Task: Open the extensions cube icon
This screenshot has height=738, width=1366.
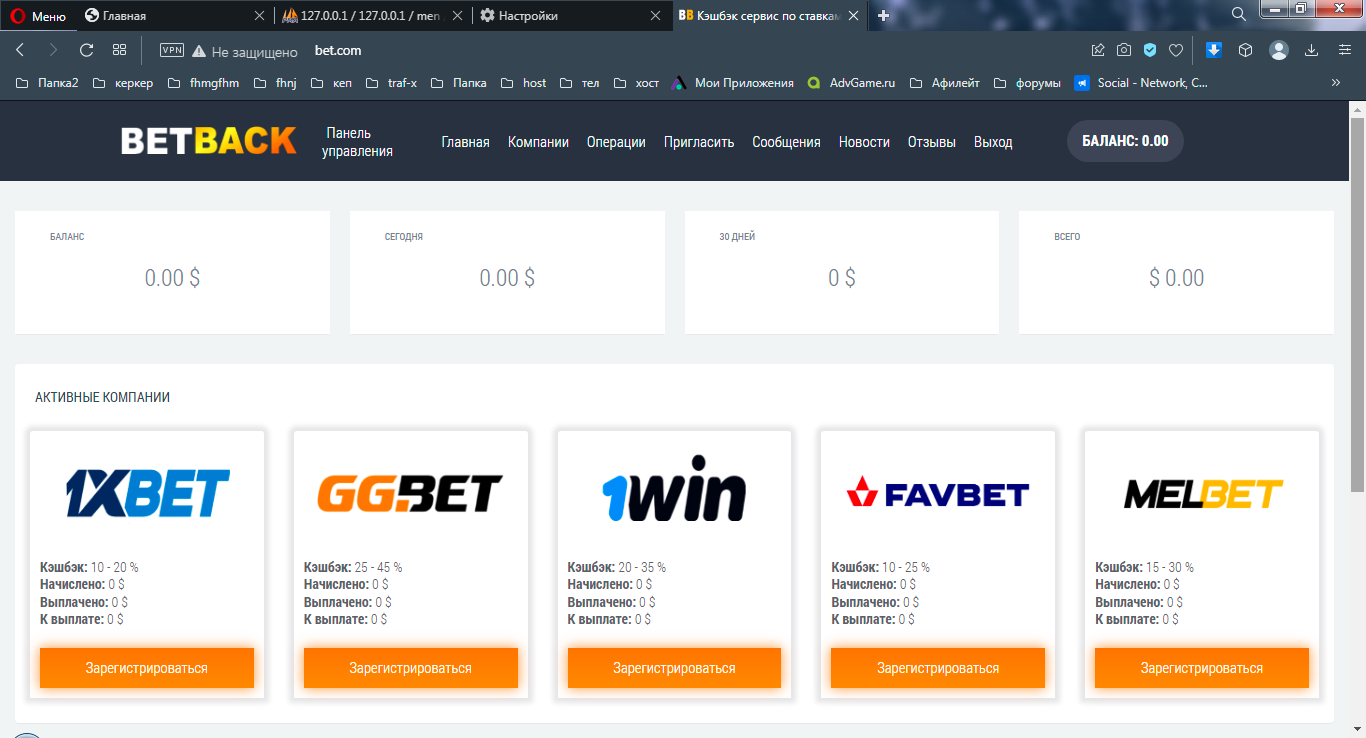Action: 1245,50
